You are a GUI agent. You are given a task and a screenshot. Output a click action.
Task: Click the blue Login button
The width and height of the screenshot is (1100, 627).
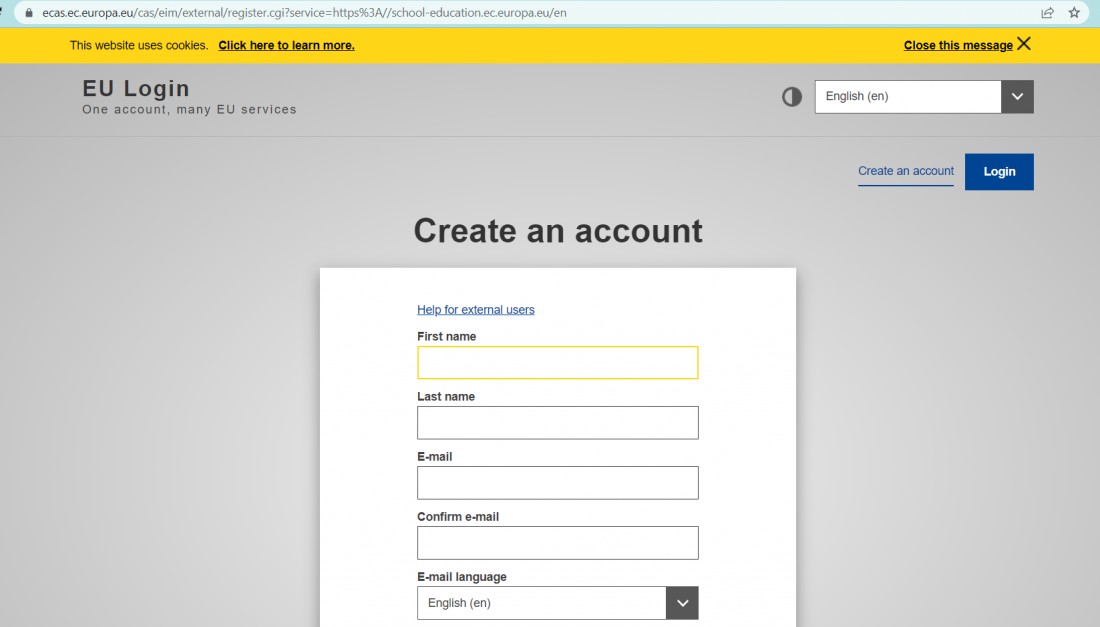(x=999, y=172)
